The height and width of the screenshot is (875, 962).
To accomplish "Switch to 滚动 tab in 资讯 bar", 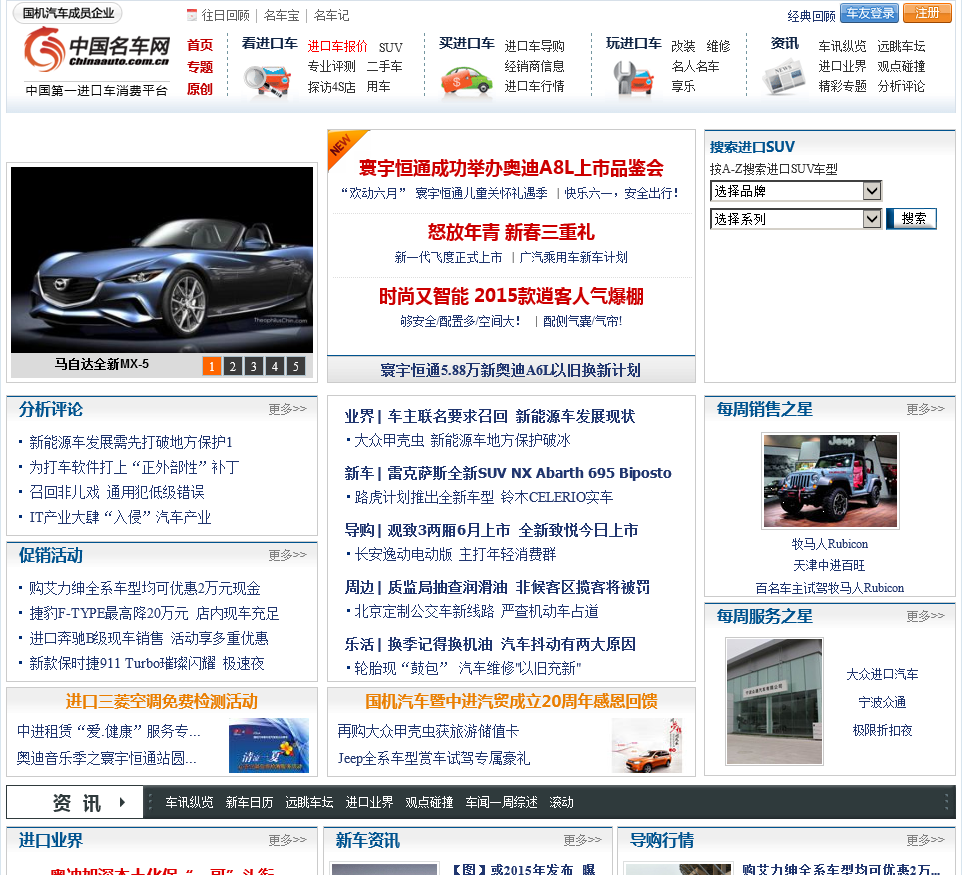I will pyautogui.click(x=561, y=802).
